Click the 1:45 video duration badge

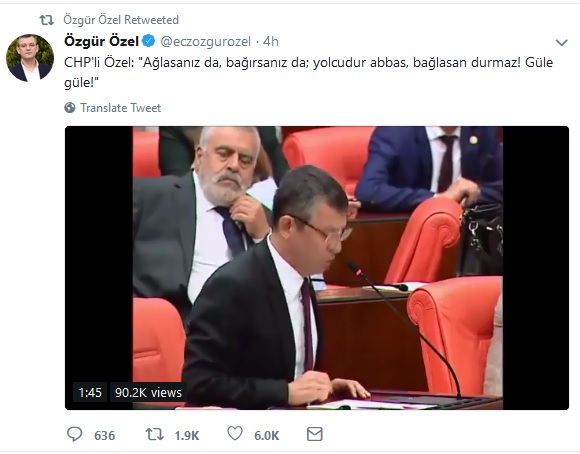pyautogui.click(x=90, y=392)
